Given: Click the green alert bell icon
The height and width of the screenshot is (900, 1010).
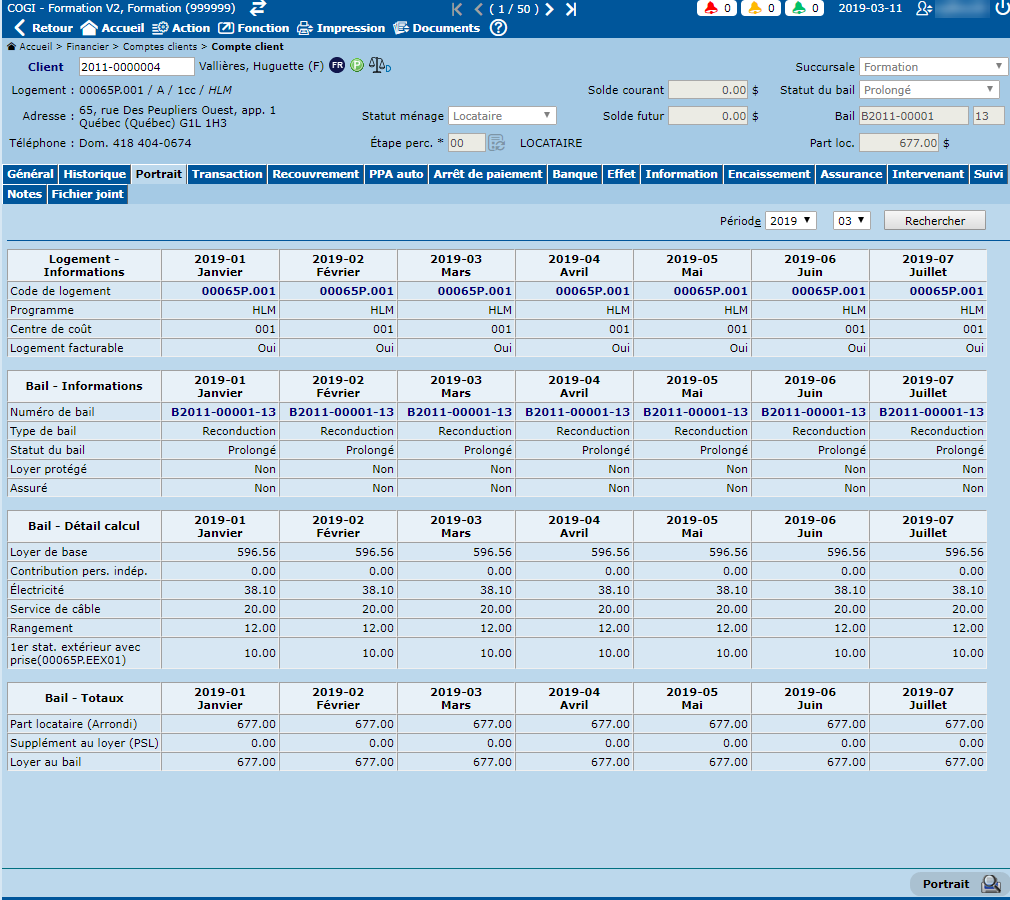Looking at the screenshot, I should tap(799, 8).
